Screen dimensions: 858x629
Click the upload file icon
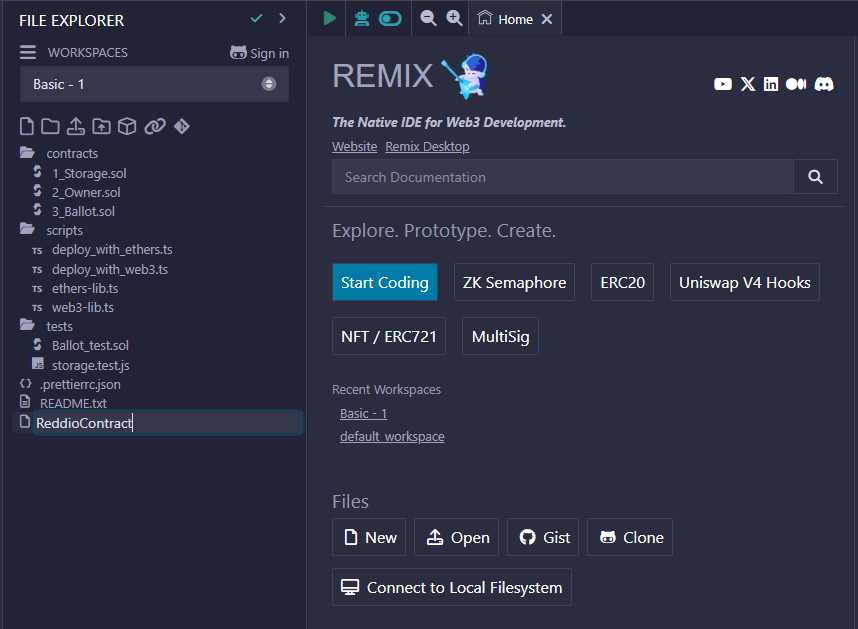[x=75, y=126]
